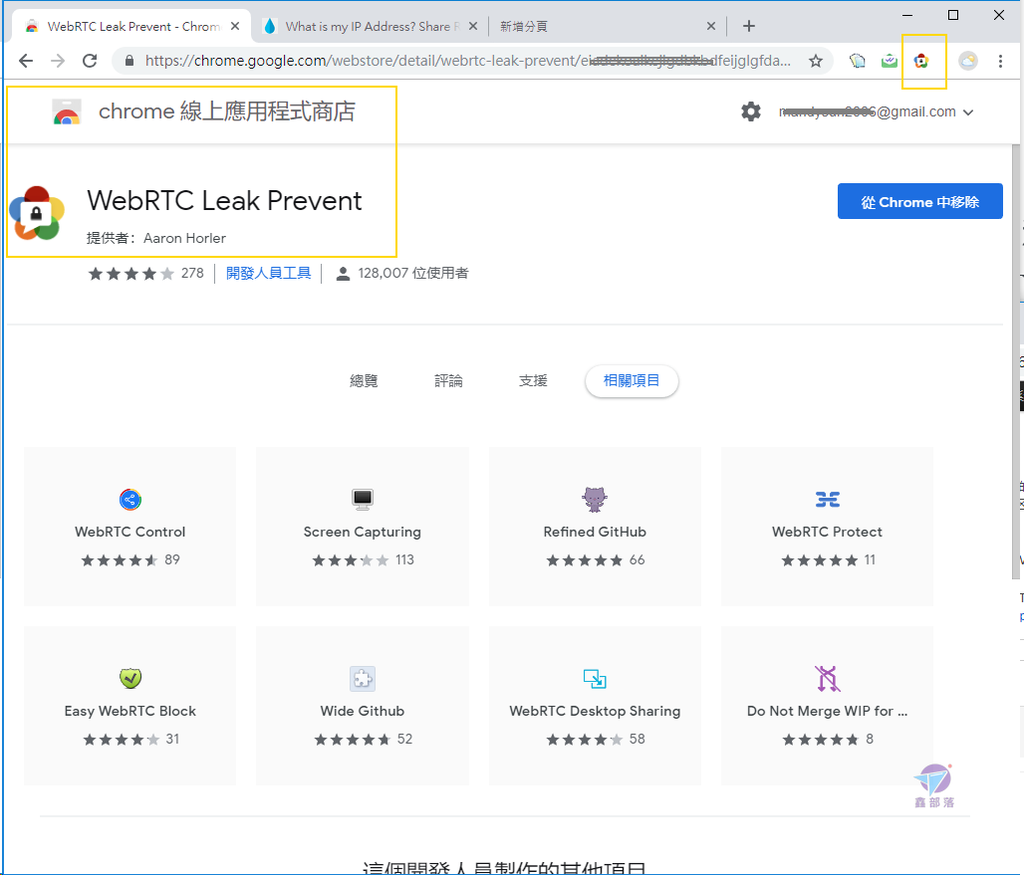Open the Do Not Merge WIP icon
The image size is (1024, 875).
(x=827, y=678)
